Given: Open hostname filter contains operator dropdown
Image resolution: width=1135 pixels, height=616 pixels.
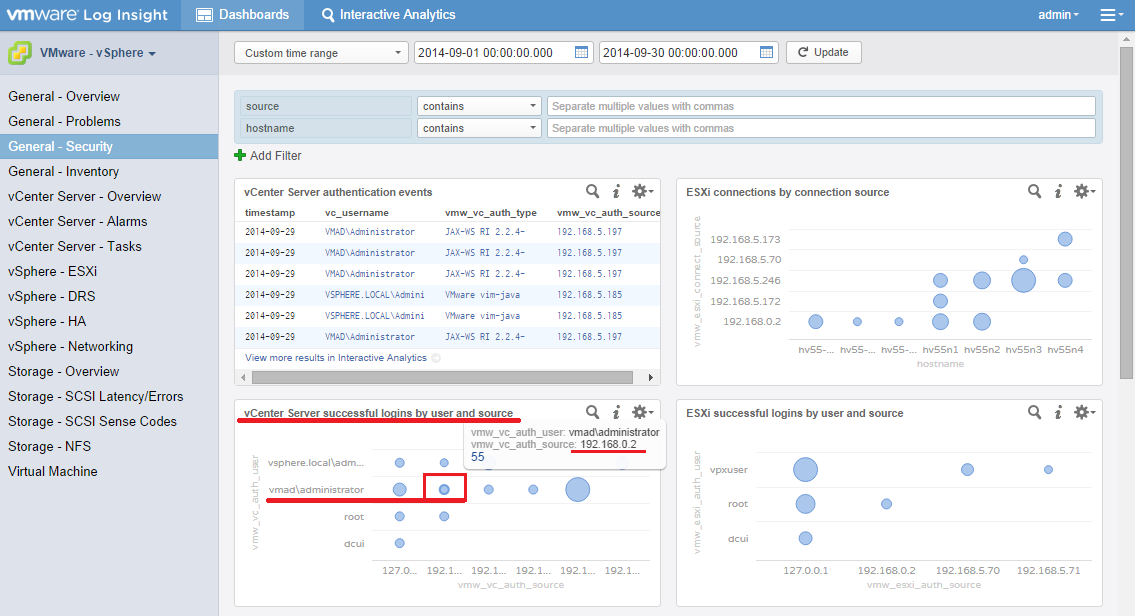Looking at the screenshot, I should (478, 128).
